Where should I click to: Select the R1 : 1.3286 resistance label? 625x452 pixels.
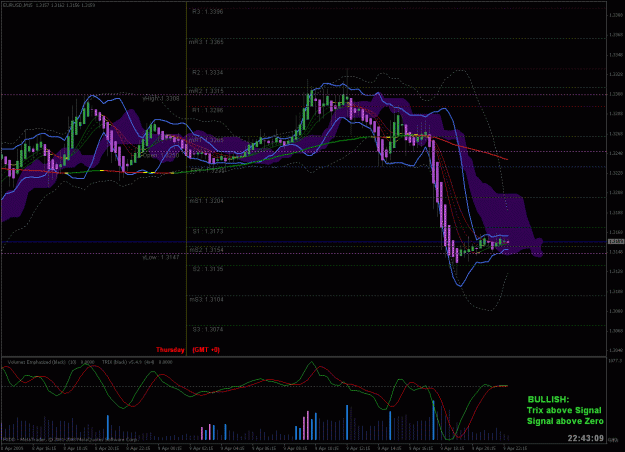click(x=208, y=110)
